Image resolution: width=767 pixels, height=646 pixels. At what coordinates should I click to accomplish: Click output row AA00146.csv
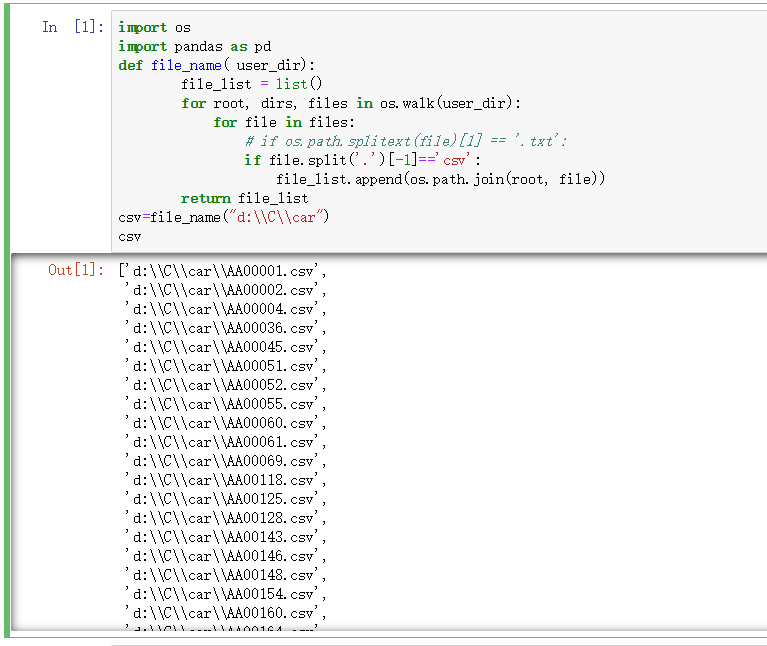click(x=226, y=556)
